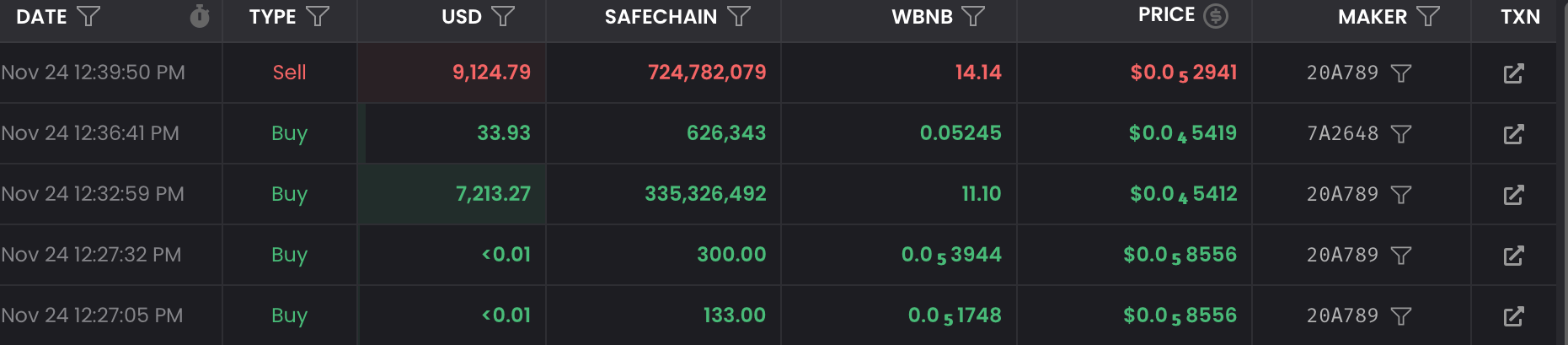The height and width of the screenshot is (345, 1568).
Task: Open transaction link for 12:32:59 PM buy
Action: pyautogui.click(x=1513, y=195)
